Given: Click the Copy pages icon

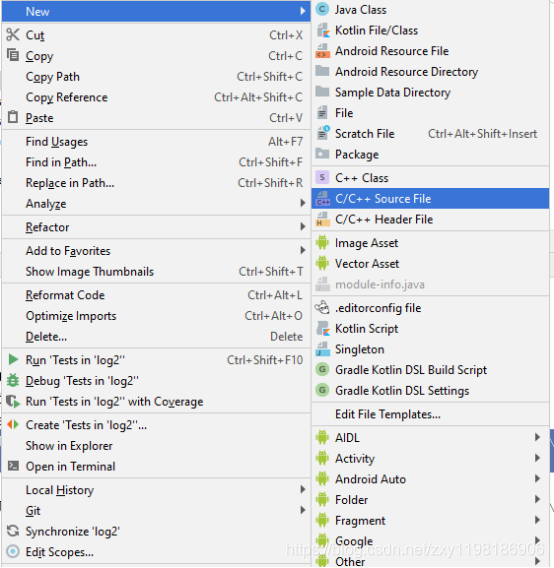Looking at the screenshot, I should coord(13,55).
